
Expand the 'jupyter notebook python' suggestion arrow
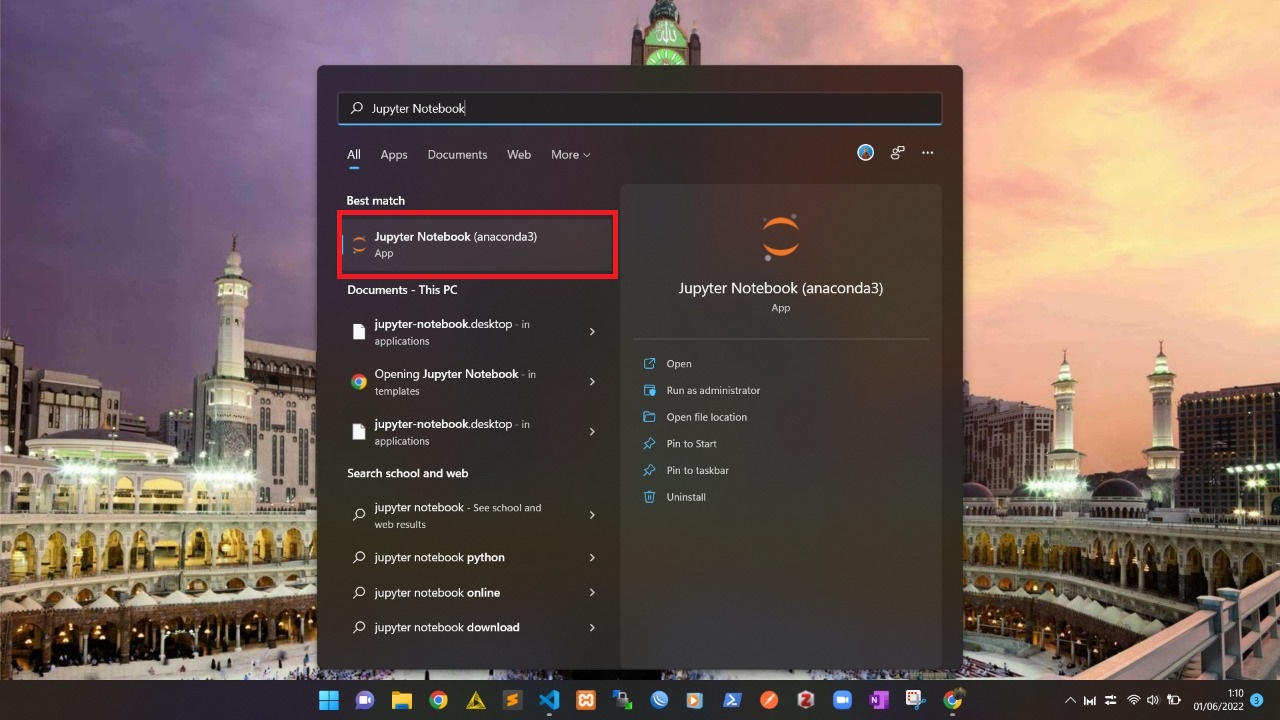(x=592, y=558)
